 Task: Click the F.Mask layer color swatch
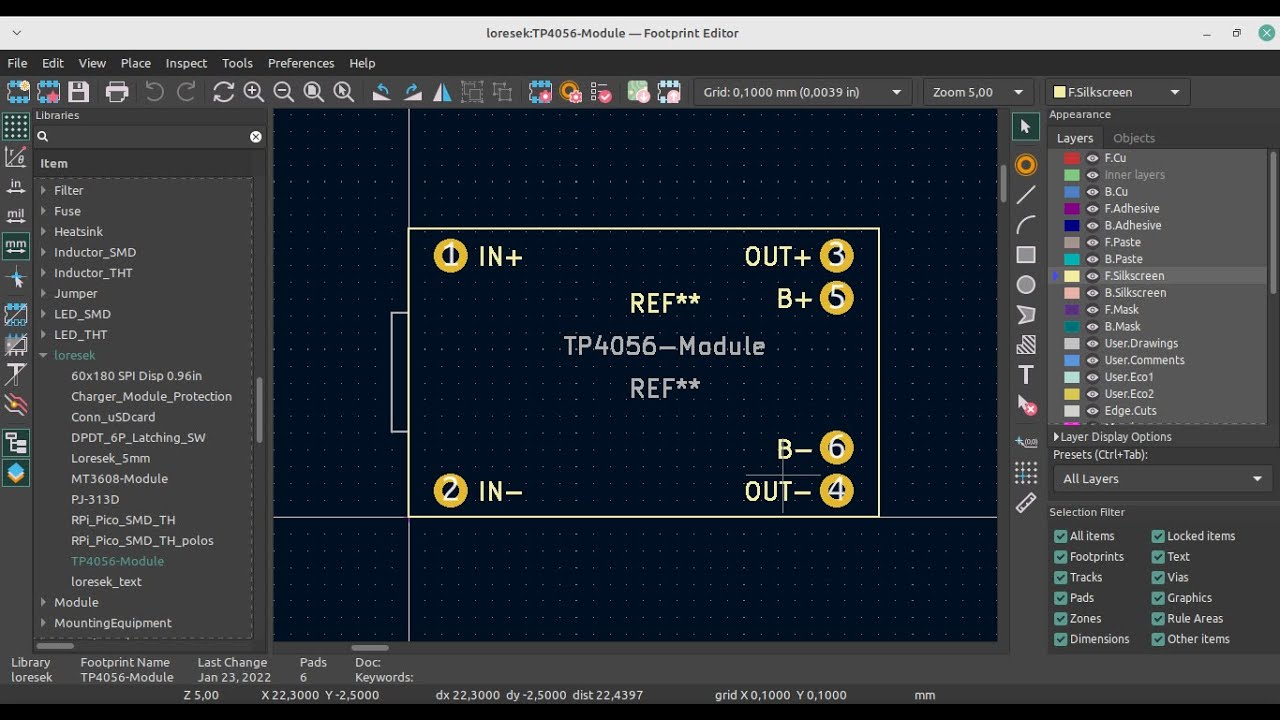(1072, 310)
